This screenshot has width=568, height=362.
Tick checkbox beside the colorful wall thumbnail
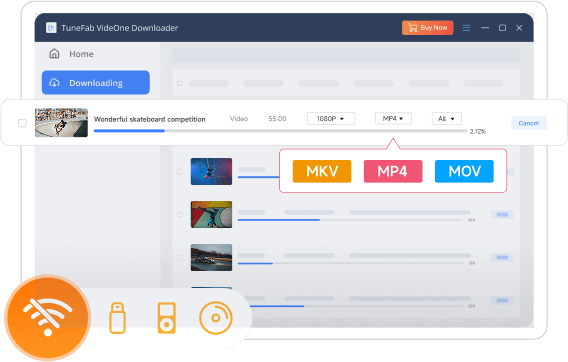179,215
